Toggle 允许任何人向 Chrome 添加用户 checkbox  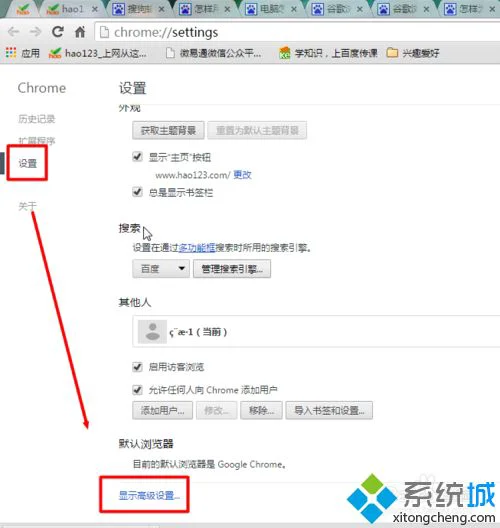[137, 390]
